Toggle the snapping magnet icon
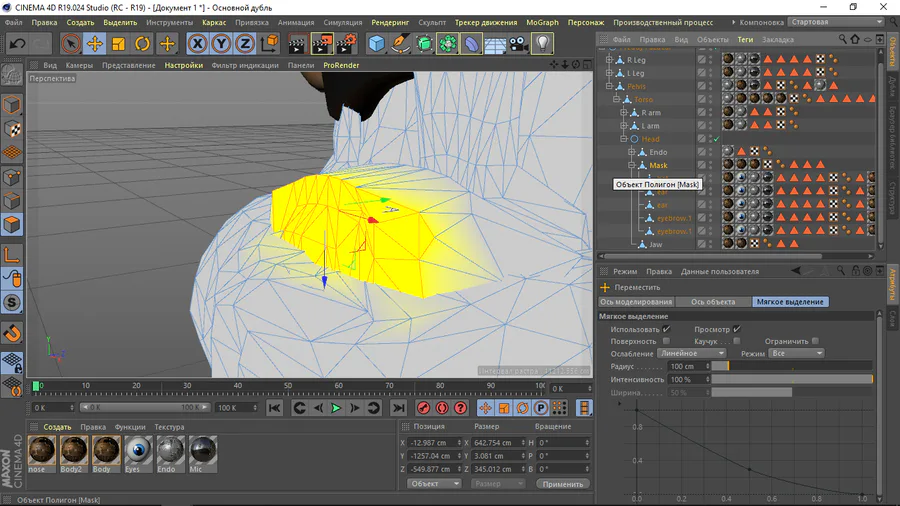Viewport: 900px width, 506px height. [12, 333]
